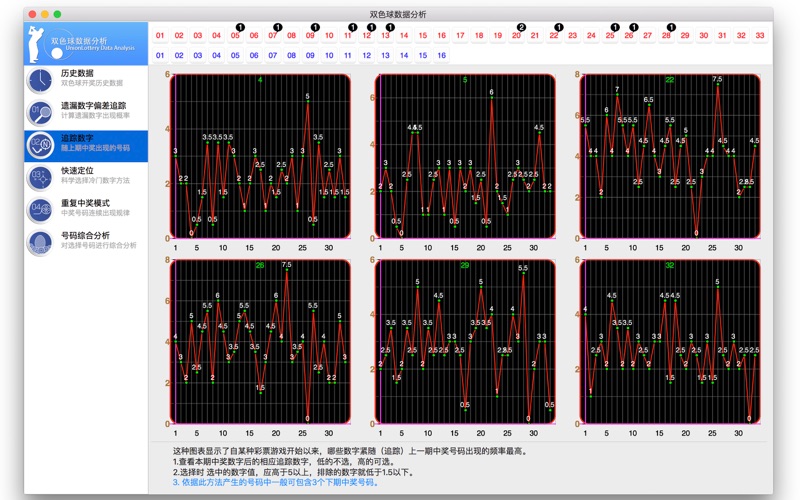
Task: Click the tracking chart for number 5
Action: (465, 156)
